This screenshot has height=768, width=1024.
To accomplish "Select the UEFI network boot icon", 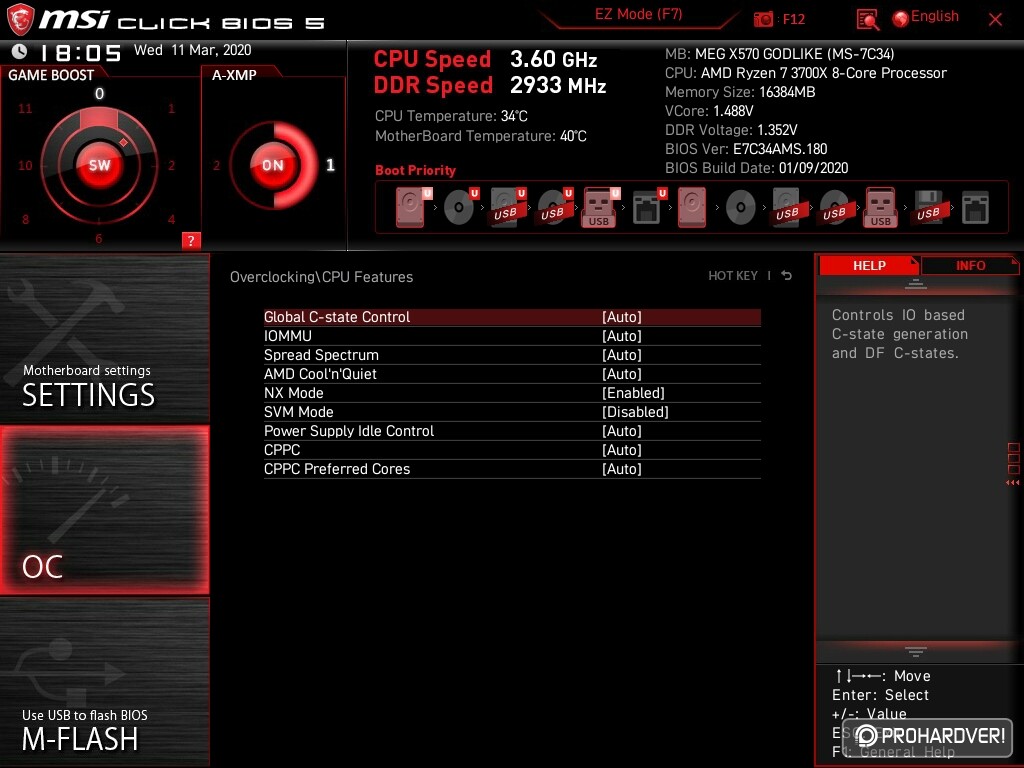I will 648,208.
